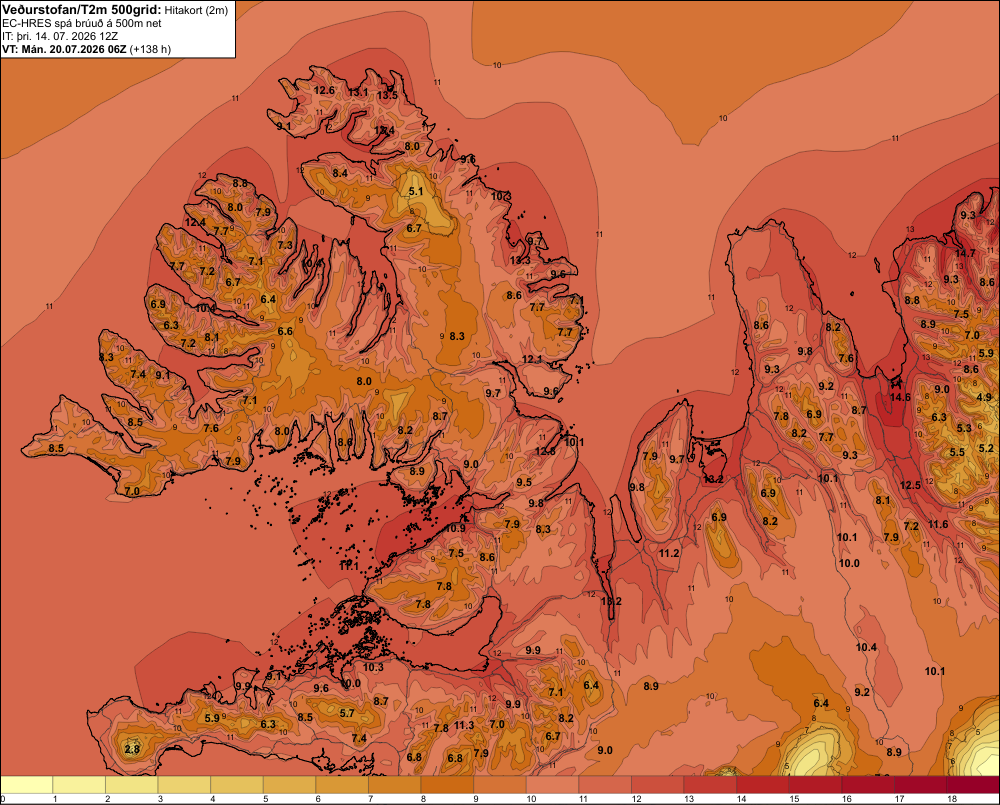The image size is (1000, 805).
Task: Select the 11.2 temperature label
Action: coord(669,554)
